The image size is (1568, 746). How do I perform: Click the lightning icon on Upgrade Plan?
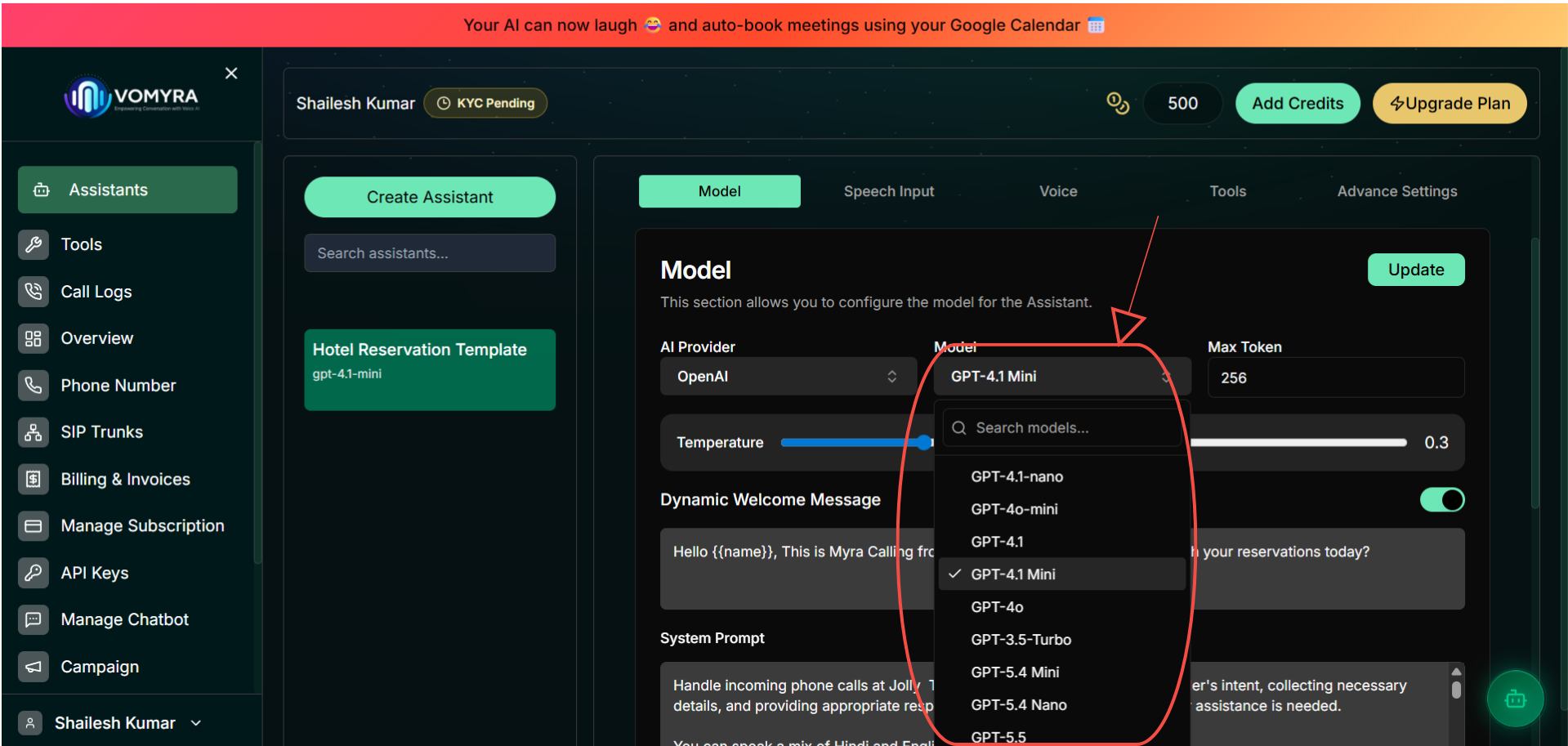[1397, 104]
